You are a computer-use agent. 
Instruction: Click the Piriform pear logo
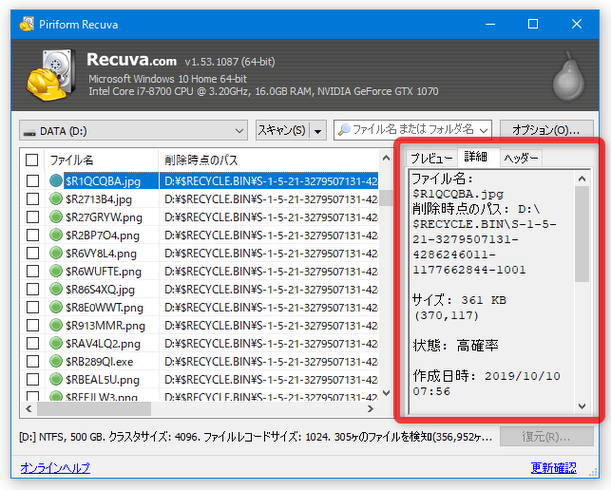[x=569, y=76]
